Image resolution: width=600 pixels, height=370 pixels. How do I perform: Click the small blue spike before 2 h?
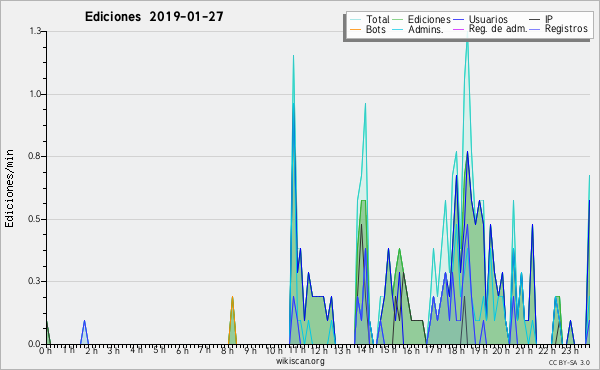(x=85, y=332)
